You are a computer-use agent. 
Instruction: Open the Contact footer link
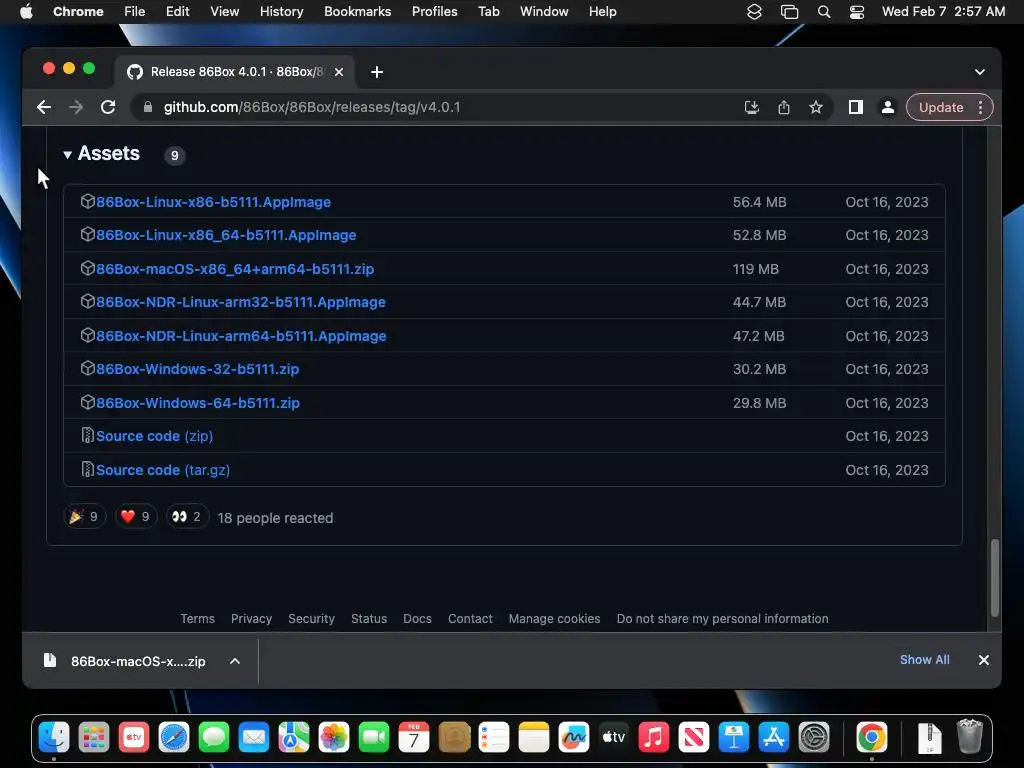[470, 618]
